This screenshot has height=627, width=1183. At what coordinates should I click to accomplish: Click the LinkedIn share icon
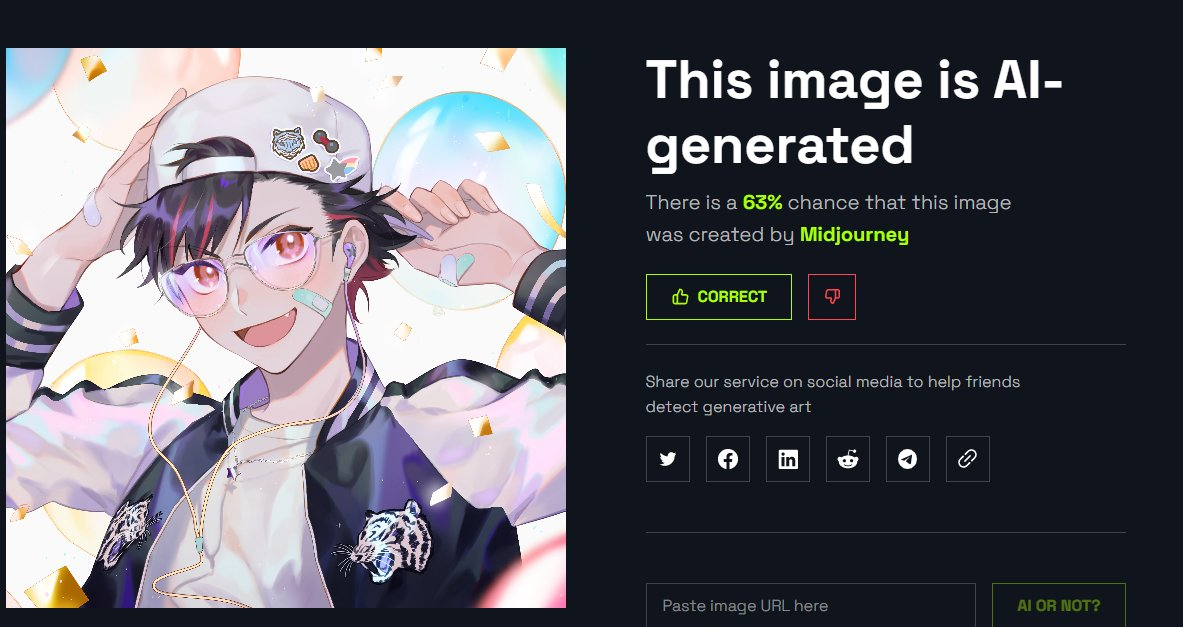(x=788, y=459)
